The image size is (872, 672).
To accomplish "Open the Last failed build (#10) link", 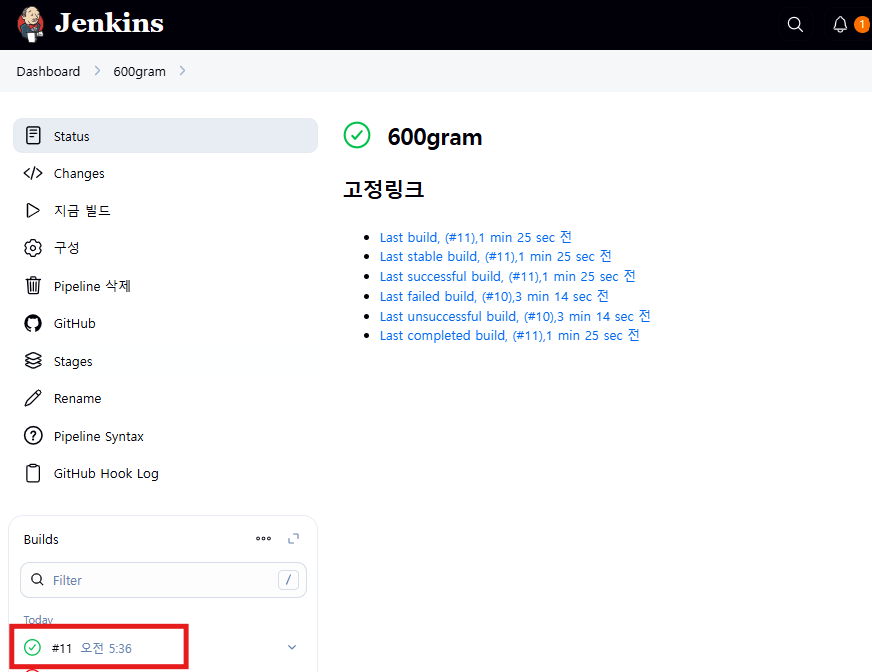I will pos(494,296).
